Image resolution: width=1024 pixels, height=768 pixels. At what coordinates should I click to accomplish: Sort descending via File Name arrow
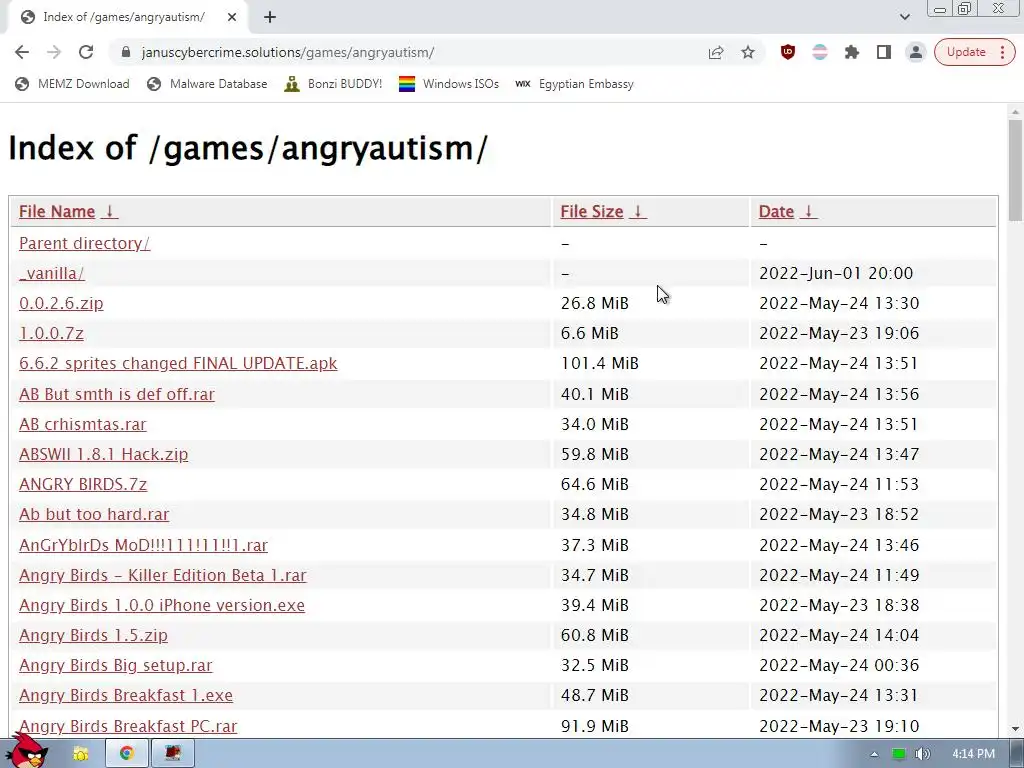coord(110,212)
